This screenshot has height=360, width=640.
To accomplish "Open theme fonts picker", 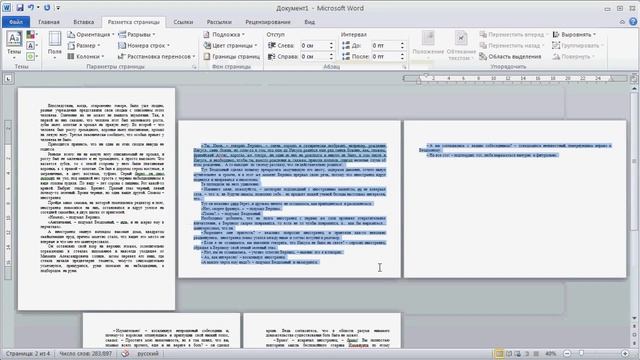I will tap(31, 45).
